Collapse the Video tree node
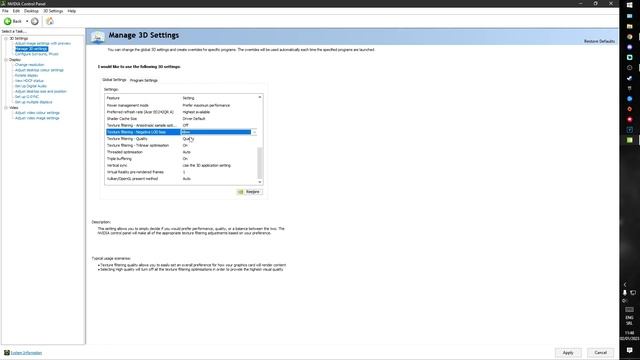 (6, 108)
